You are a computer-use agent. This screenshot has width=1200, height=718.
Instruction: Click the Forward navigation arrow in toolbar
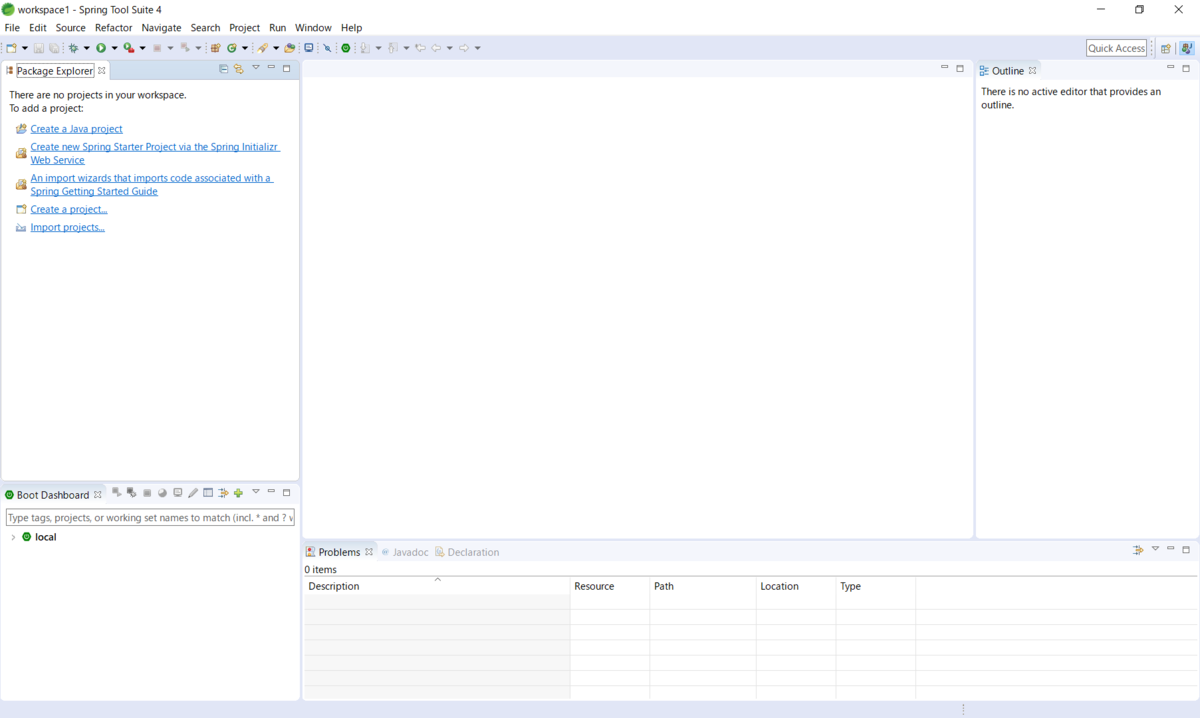coord(463,48)
